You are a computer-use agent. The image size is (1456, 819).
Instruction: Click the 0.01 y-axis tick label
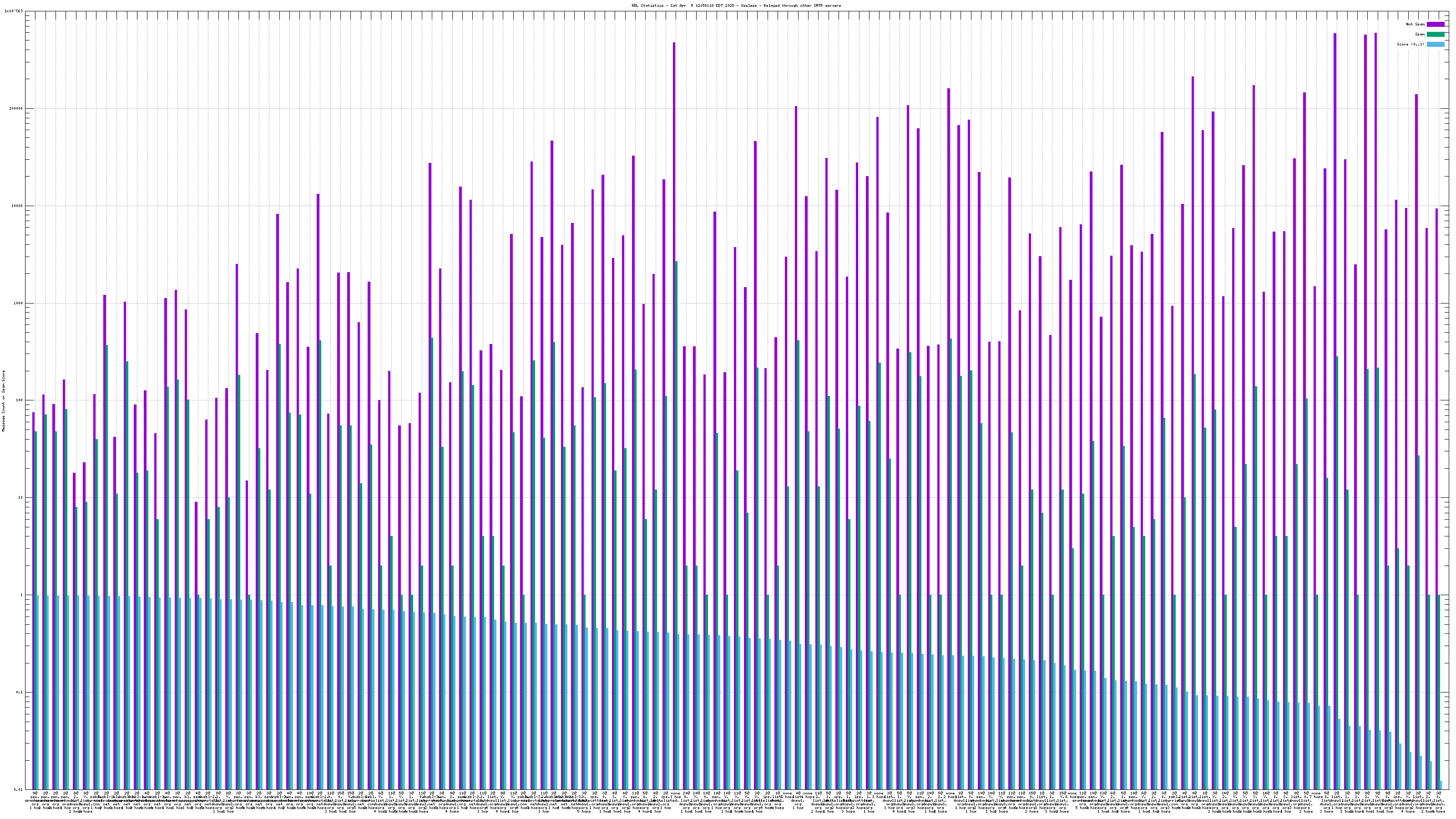pos(19,789)
